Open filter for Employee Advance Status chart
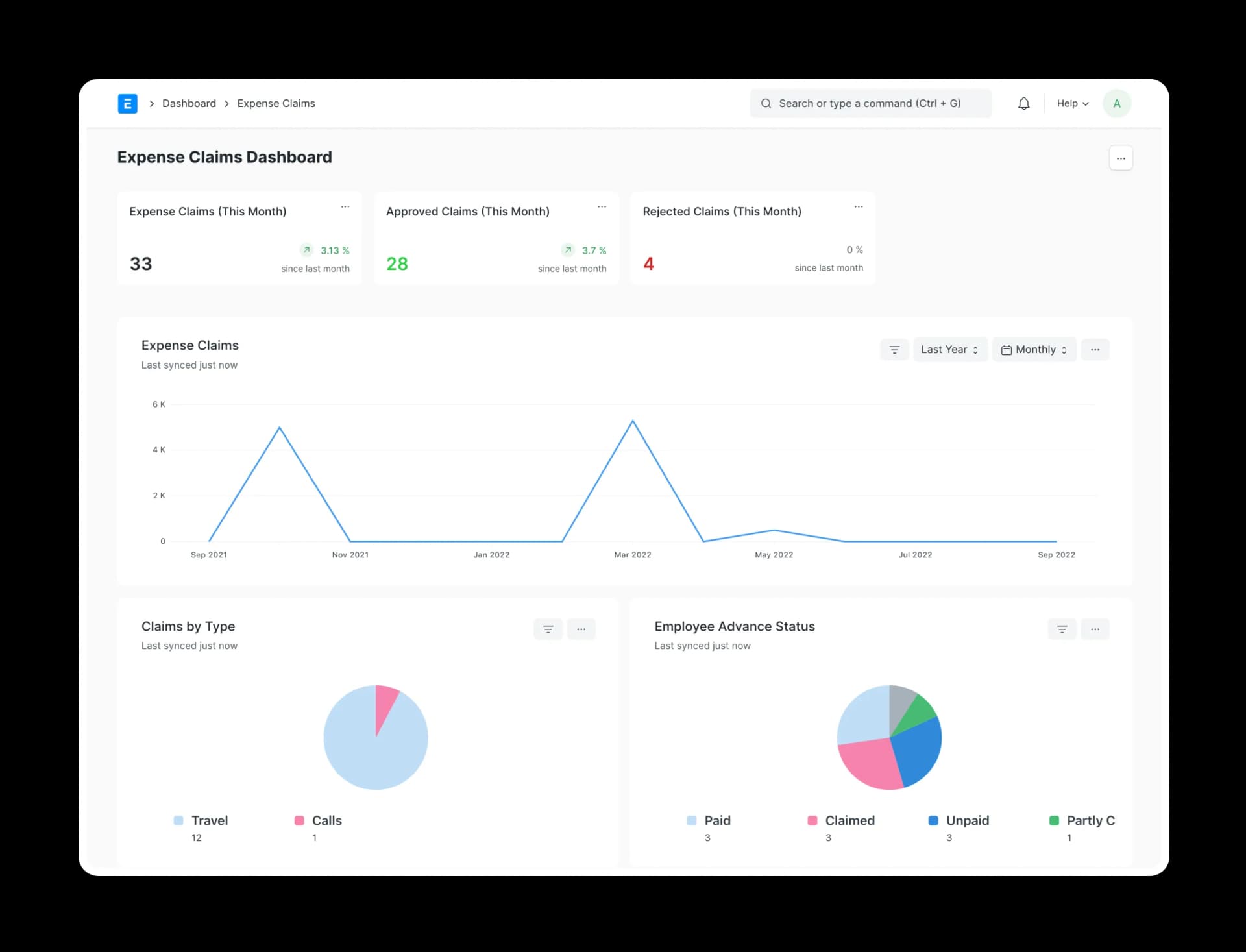This screenshot has height=952, width=1246. point(1062,629)
